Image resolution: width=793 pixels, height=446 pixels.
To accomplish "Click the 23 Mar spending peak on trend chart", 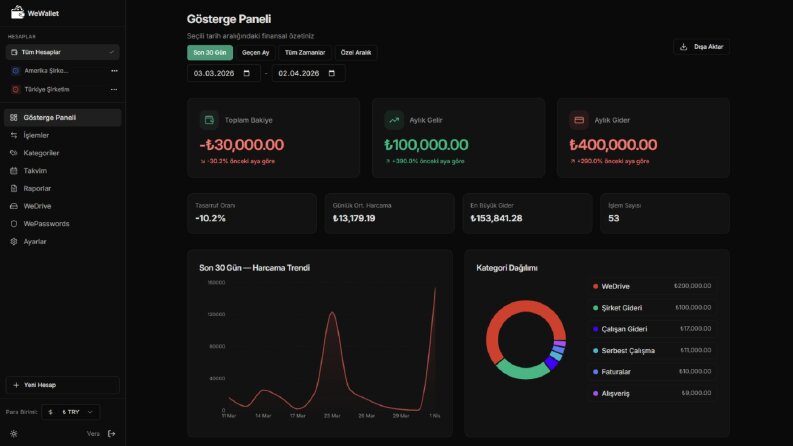I will (332, 313).
